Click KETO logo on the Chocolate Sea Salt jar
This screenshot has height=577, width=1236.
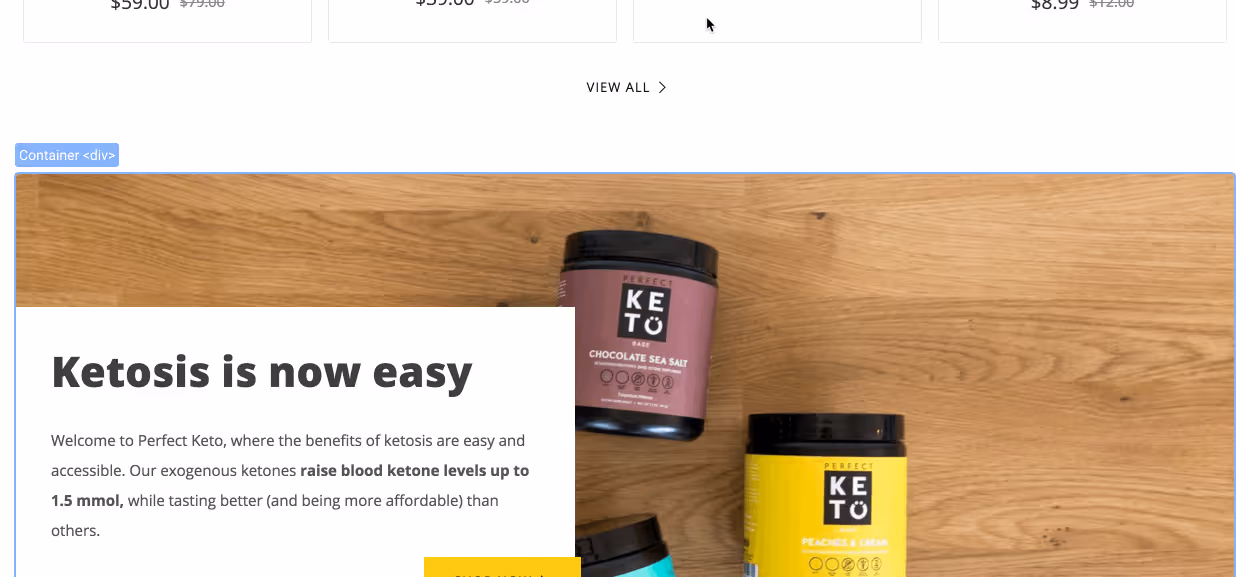(x=643, y=311)
